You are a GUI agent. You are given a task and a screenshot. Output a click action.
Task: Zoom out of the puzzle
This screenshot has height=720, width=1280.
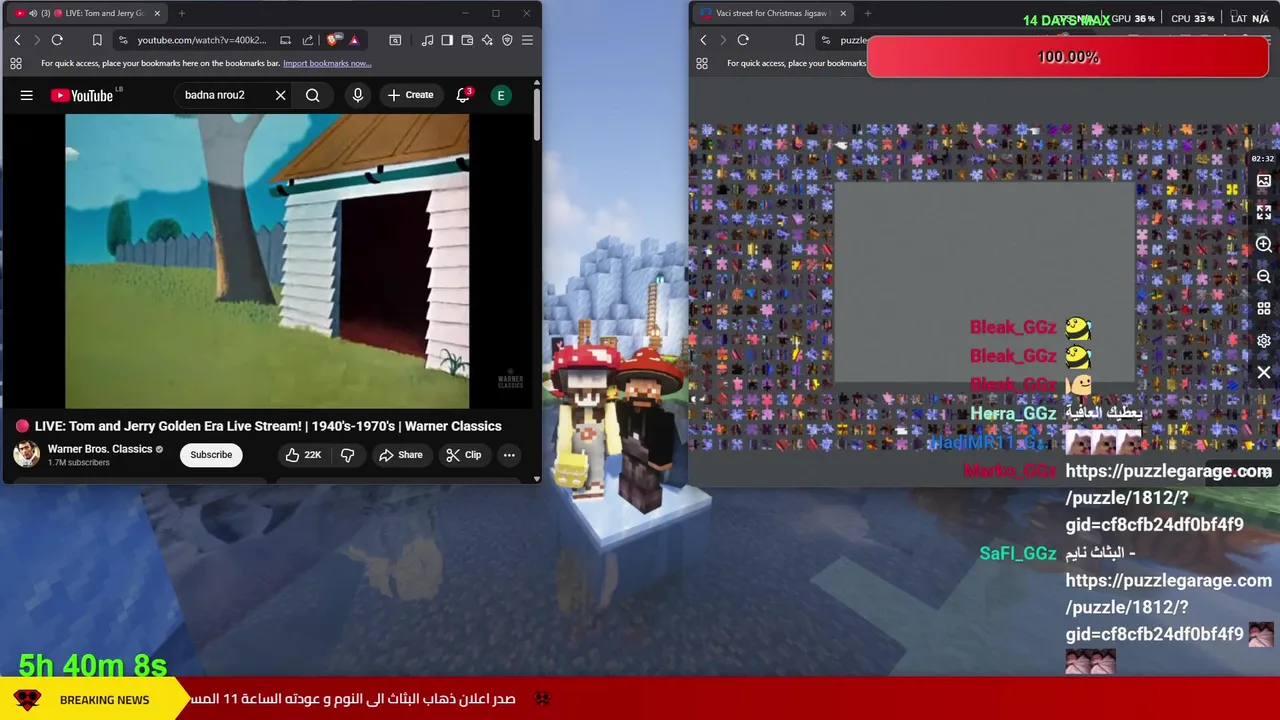(1264, 277)
